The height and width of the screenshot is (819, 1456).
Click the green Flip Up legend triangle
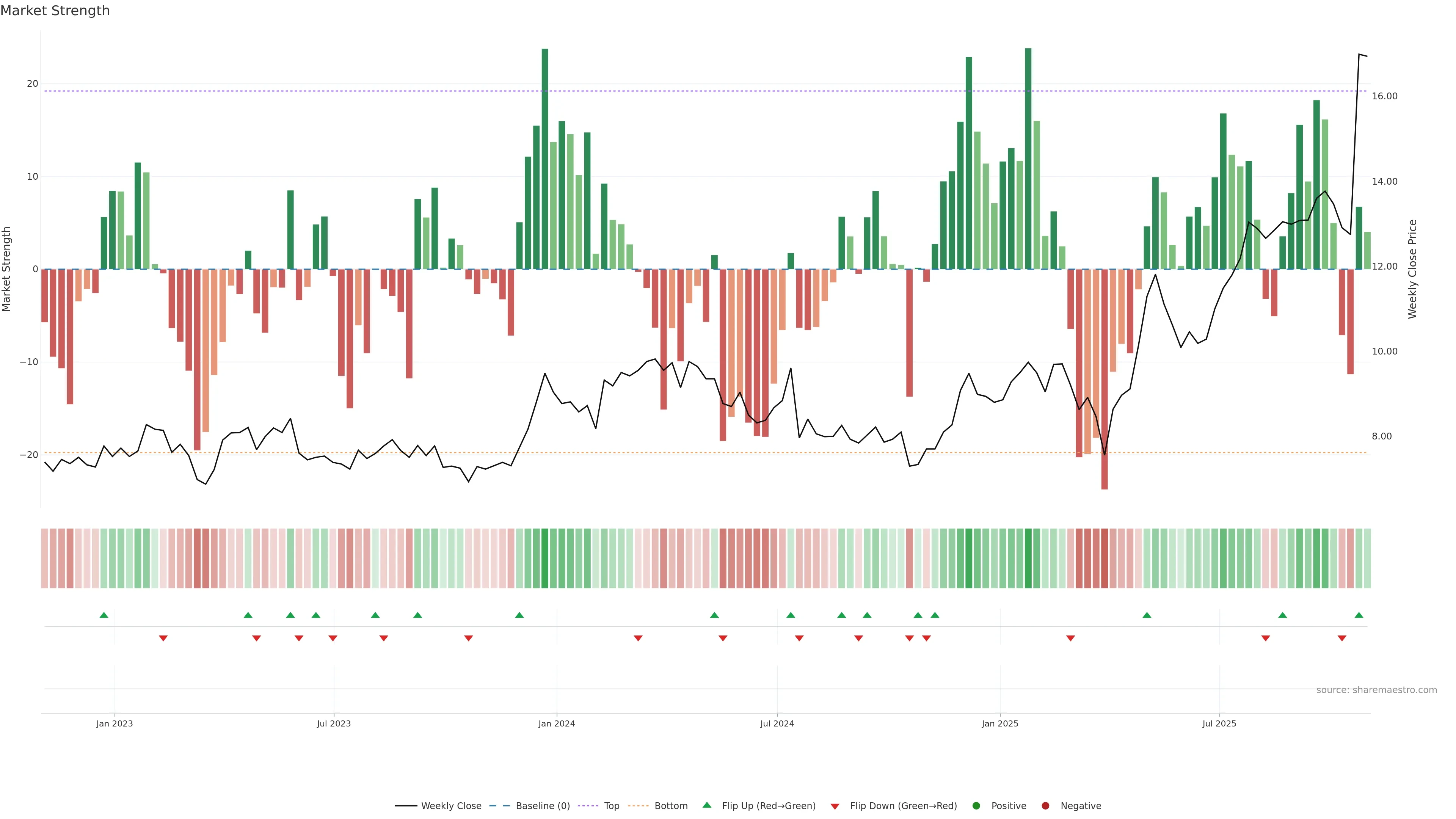[706, 805]
